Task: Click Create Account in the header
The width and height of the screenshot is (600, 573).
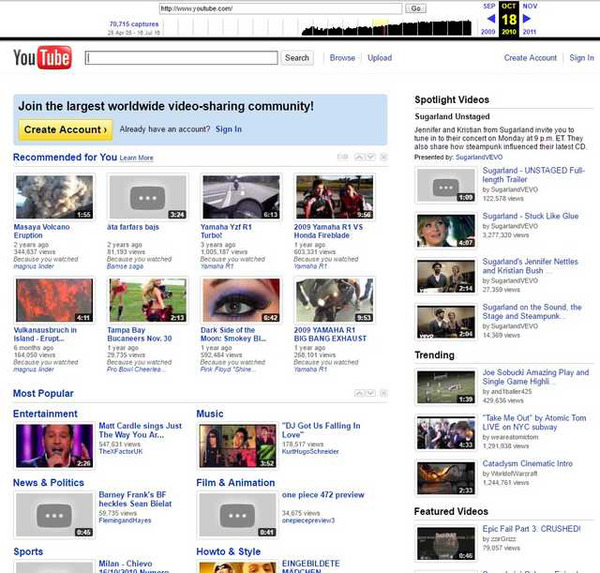Action: 530,58
